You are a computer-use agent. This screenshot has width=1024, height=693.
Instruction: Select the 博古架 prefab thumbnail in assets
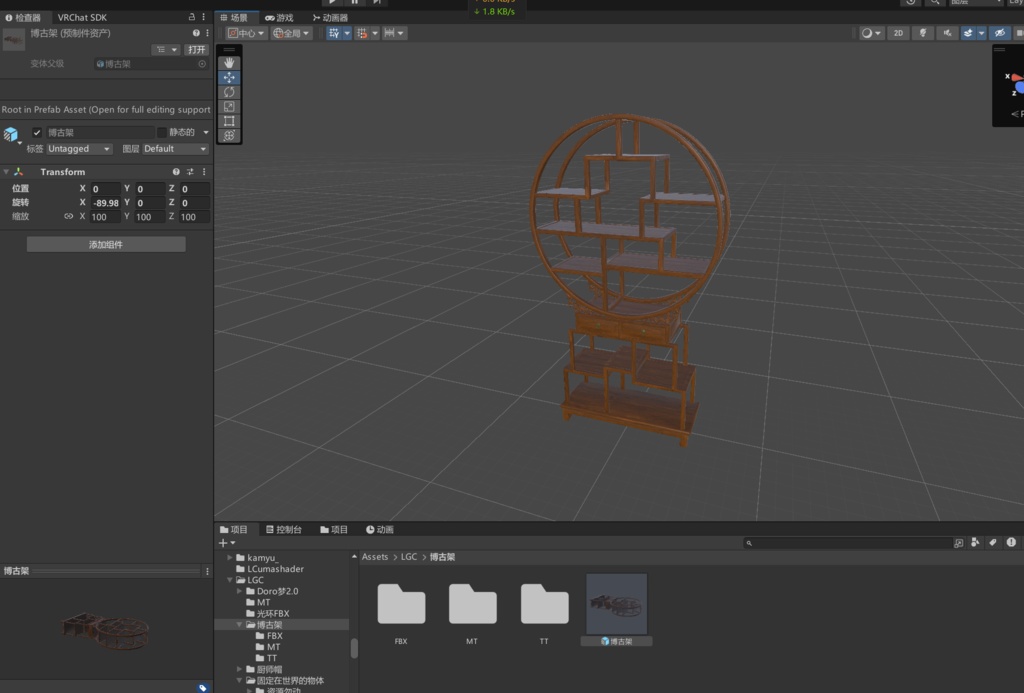pos(616,604)
